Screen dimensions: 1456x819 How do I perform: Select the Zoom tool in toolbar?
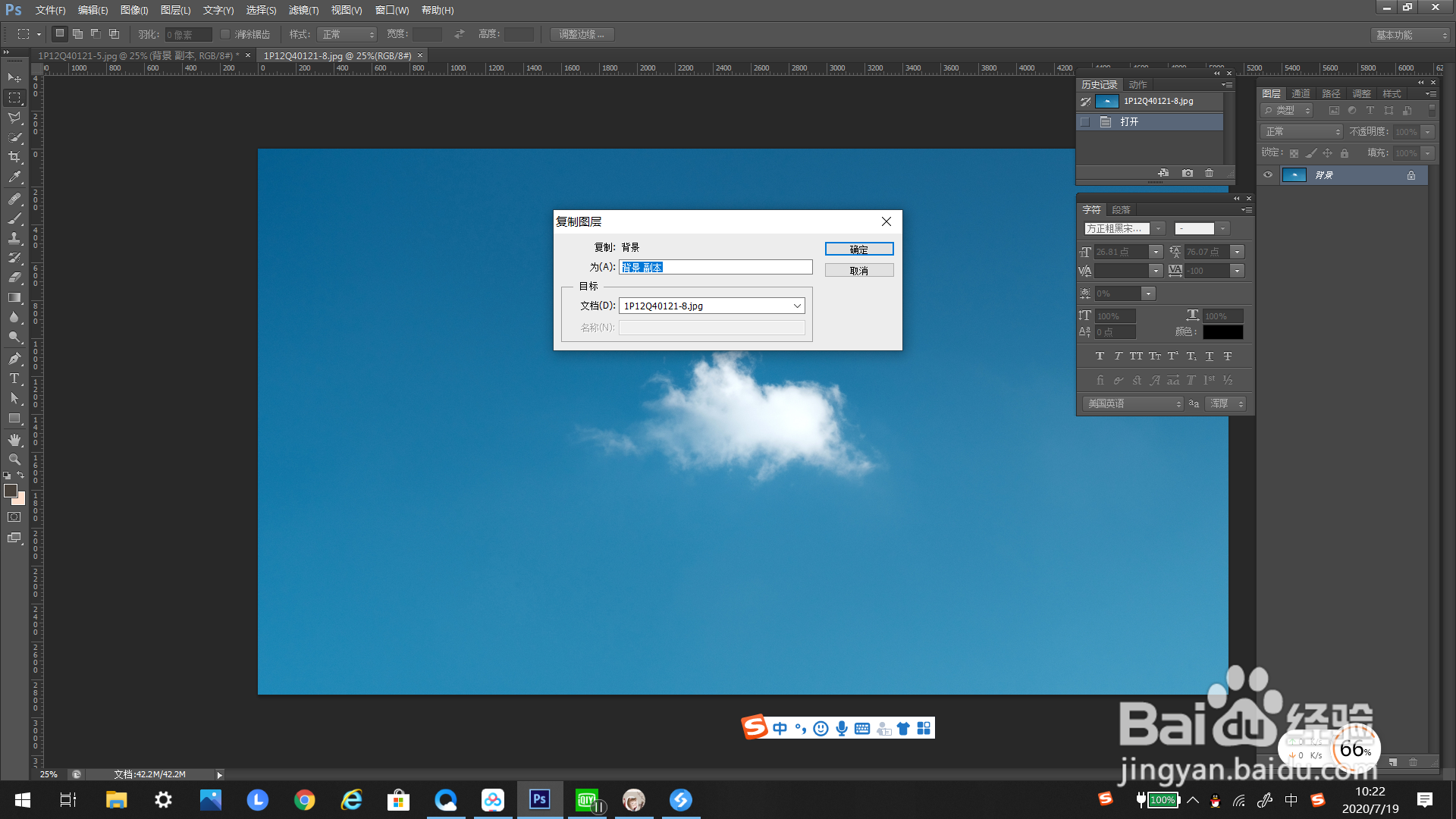(14, 460)
